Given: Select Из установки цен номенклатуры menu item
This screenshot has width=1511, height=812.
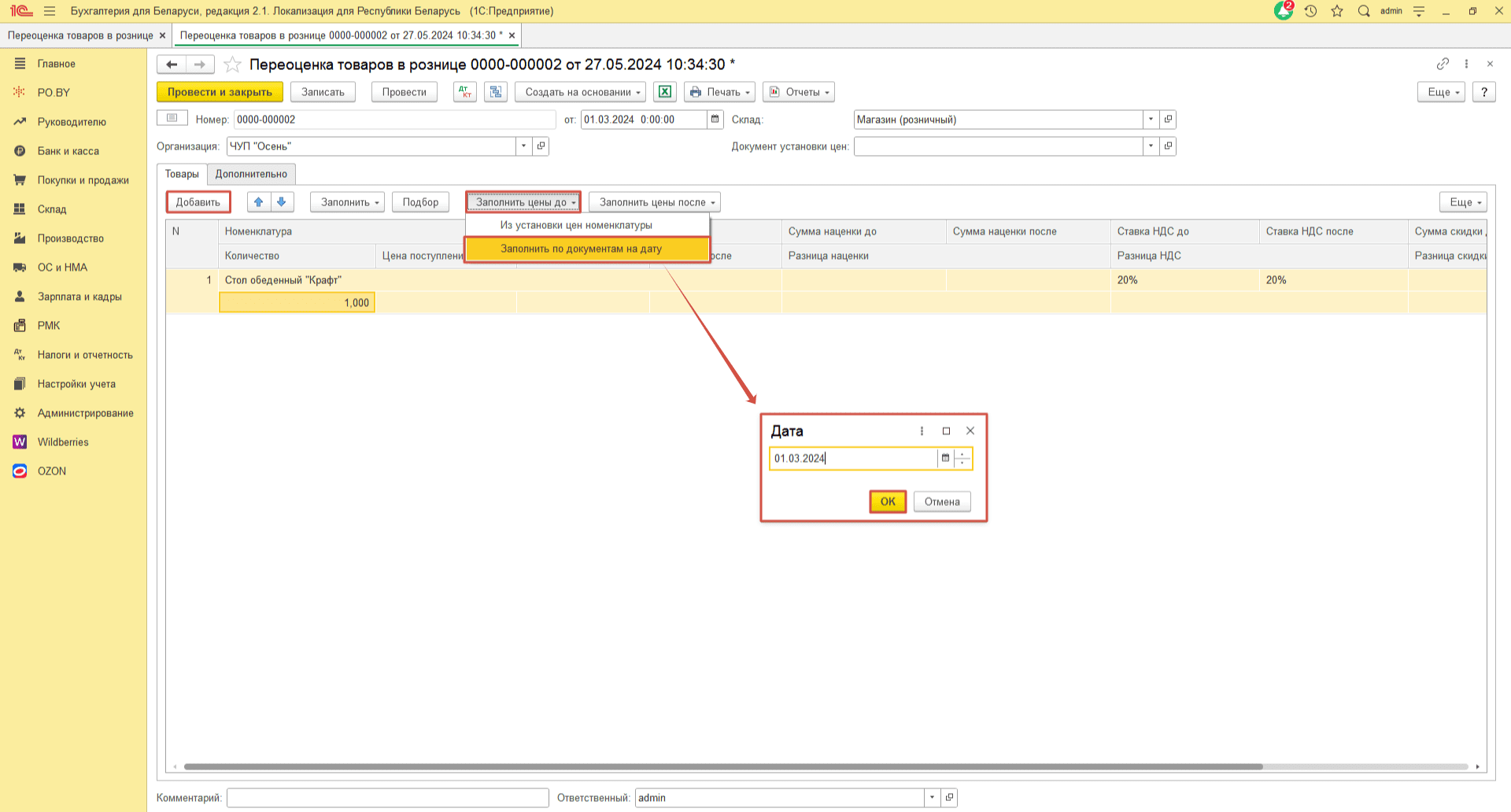Looking at the screenshot, I should click(x=576, y=225).
